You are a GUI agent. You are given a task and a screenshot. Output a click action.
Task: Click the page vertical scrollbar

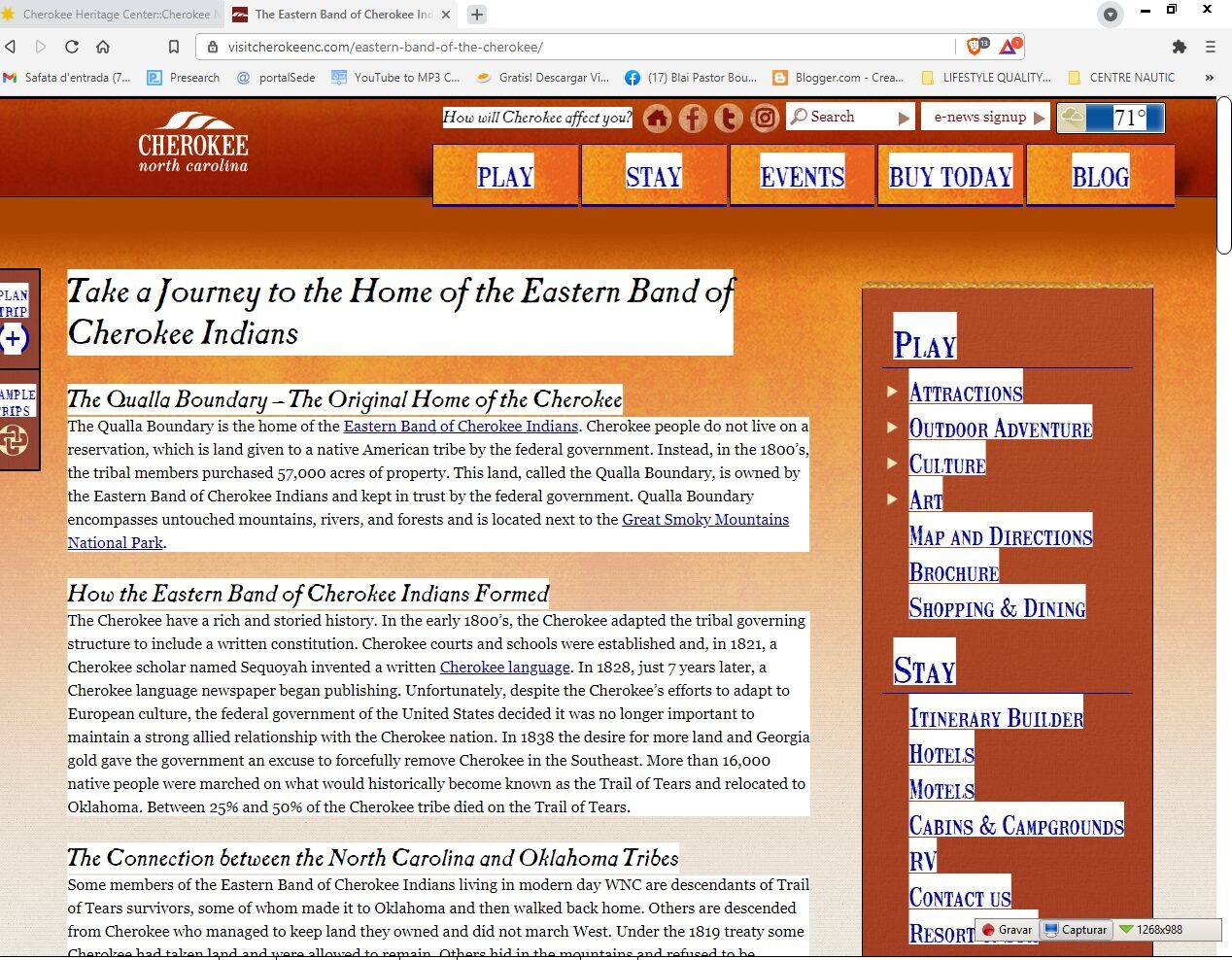click(x=1223, y=175)
